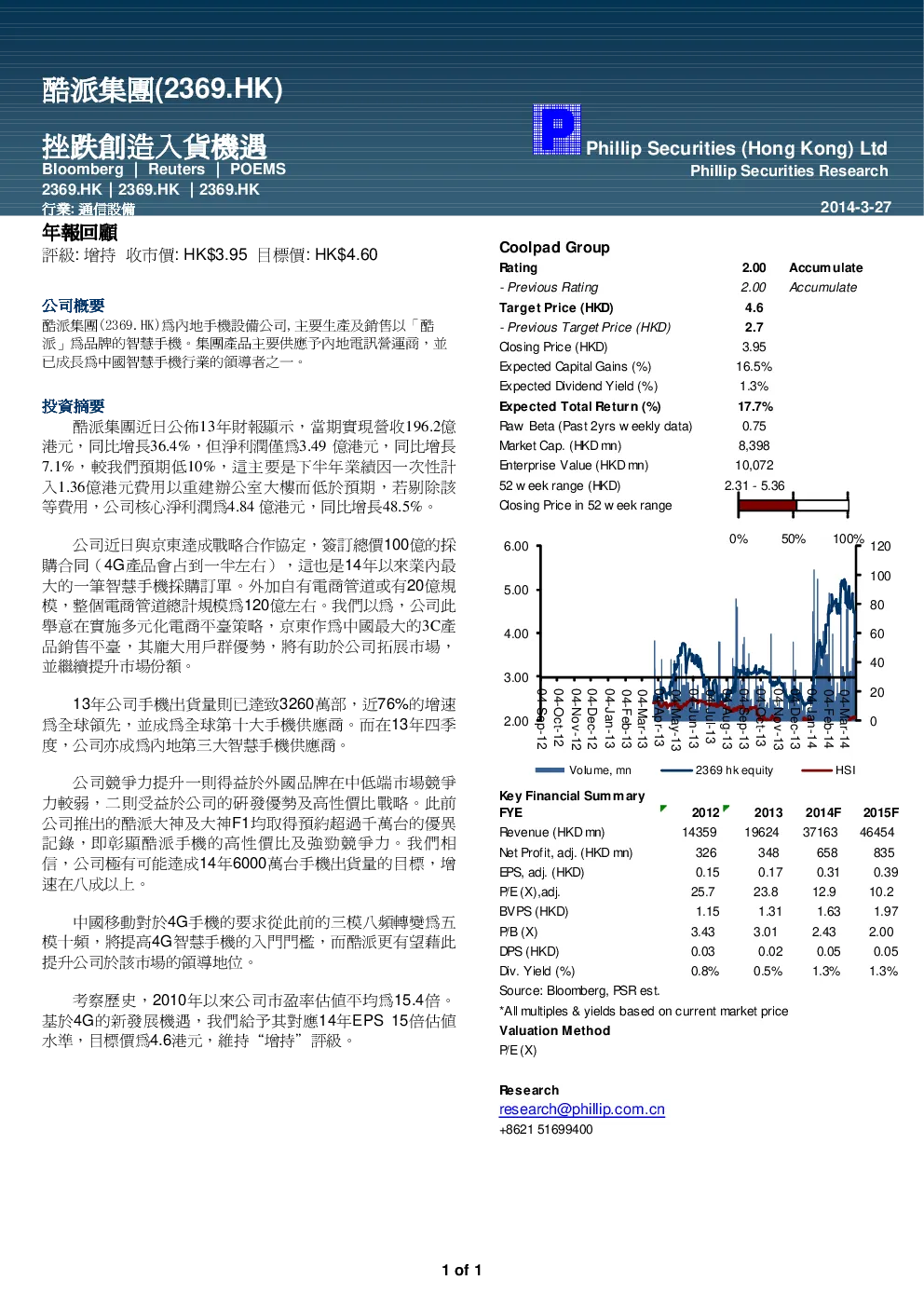
Task: Click the Bloomberg label in header
Action: [x=83, y=170]
